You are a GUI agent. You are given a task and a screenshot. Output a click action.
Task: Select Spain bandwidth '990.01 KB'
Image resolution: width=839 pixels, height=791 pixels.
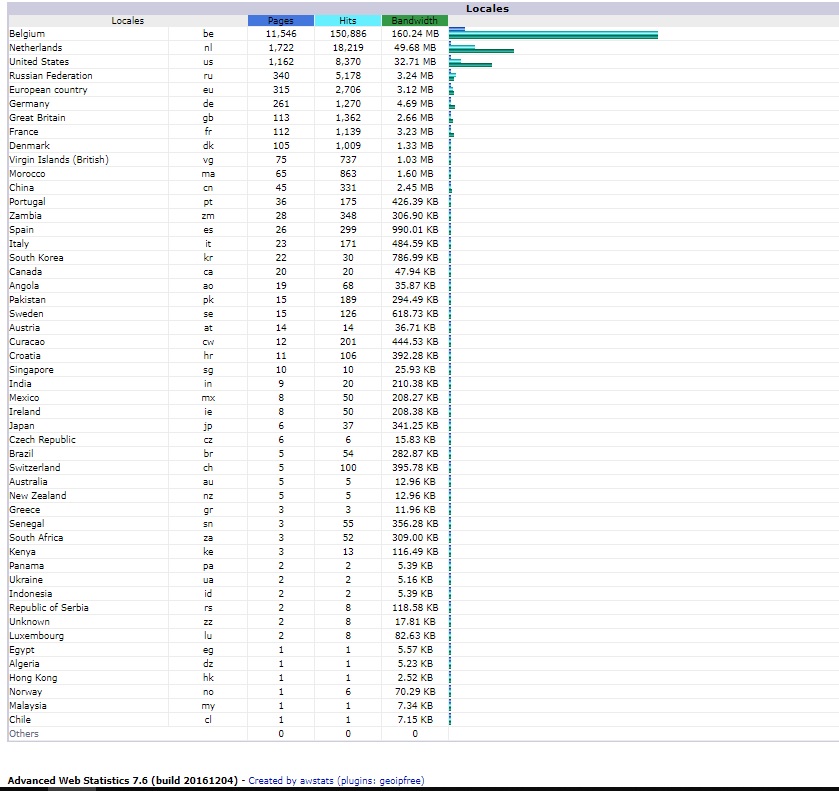415,230
